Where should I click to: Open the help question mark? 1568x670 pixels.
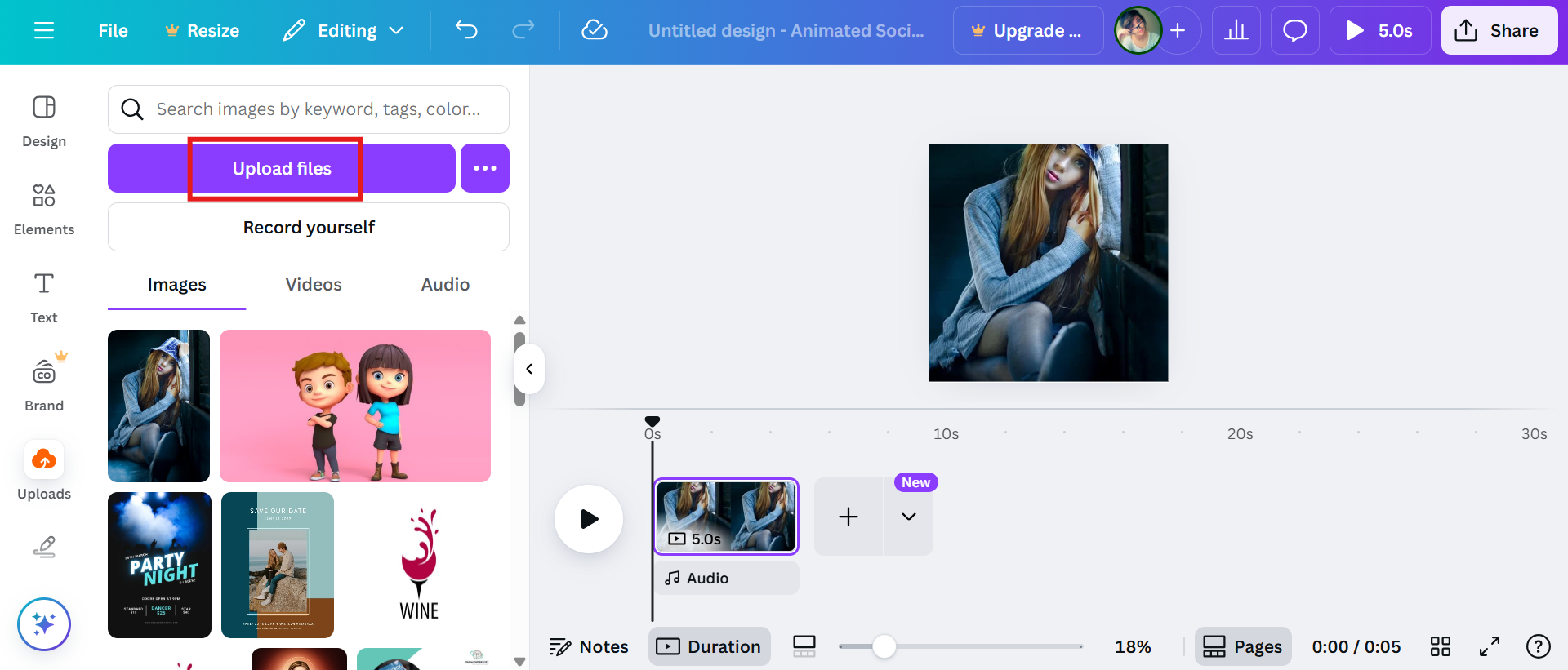1539,647
